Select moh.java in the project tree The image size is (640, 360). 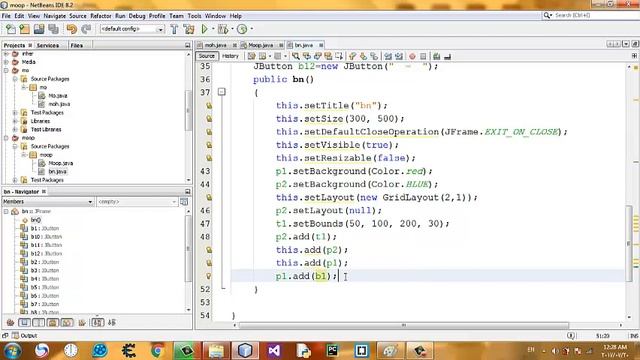pos(59,104)
